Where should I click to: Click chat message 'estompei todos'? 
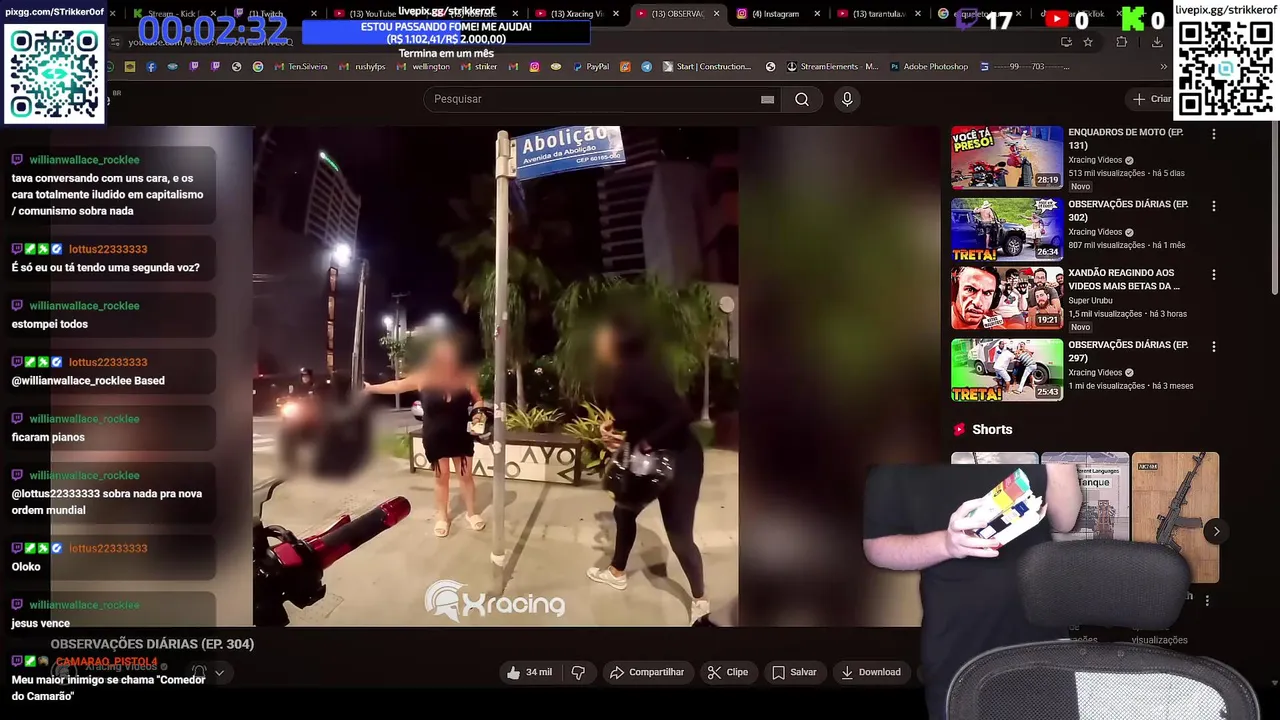[50, 324]
